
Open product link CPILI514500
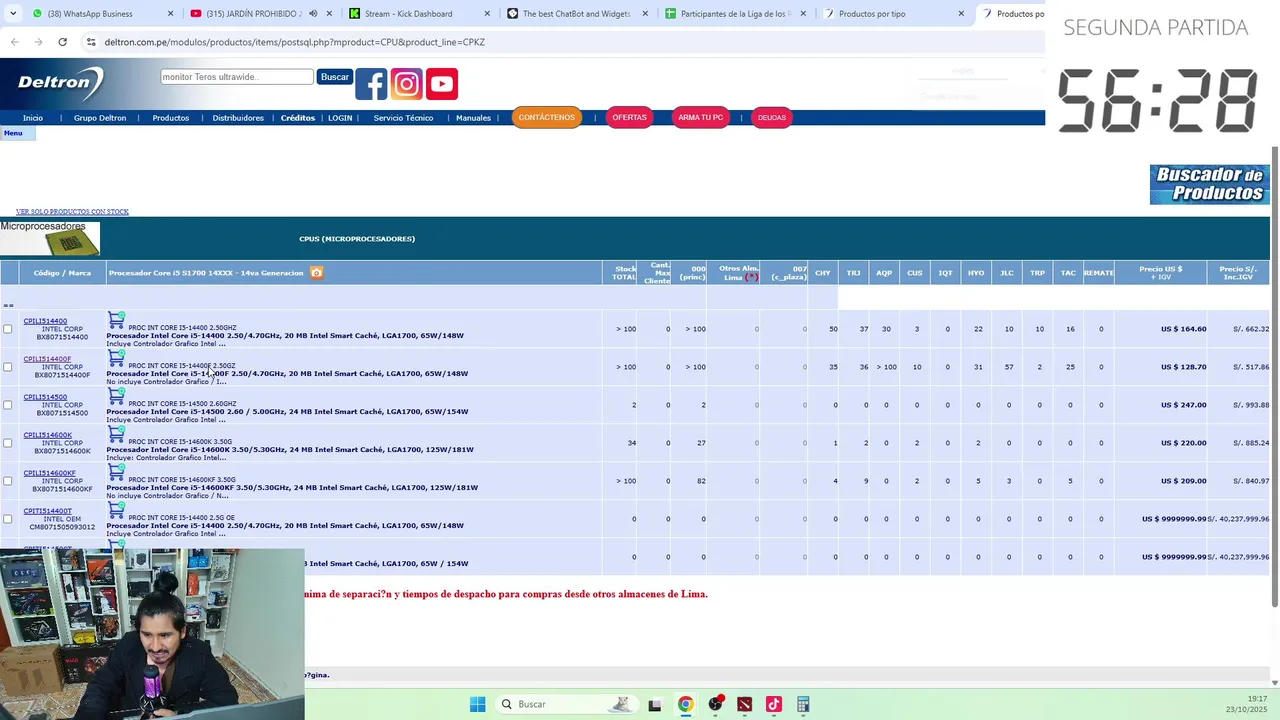pyautogui.click(x=45, y=397)
